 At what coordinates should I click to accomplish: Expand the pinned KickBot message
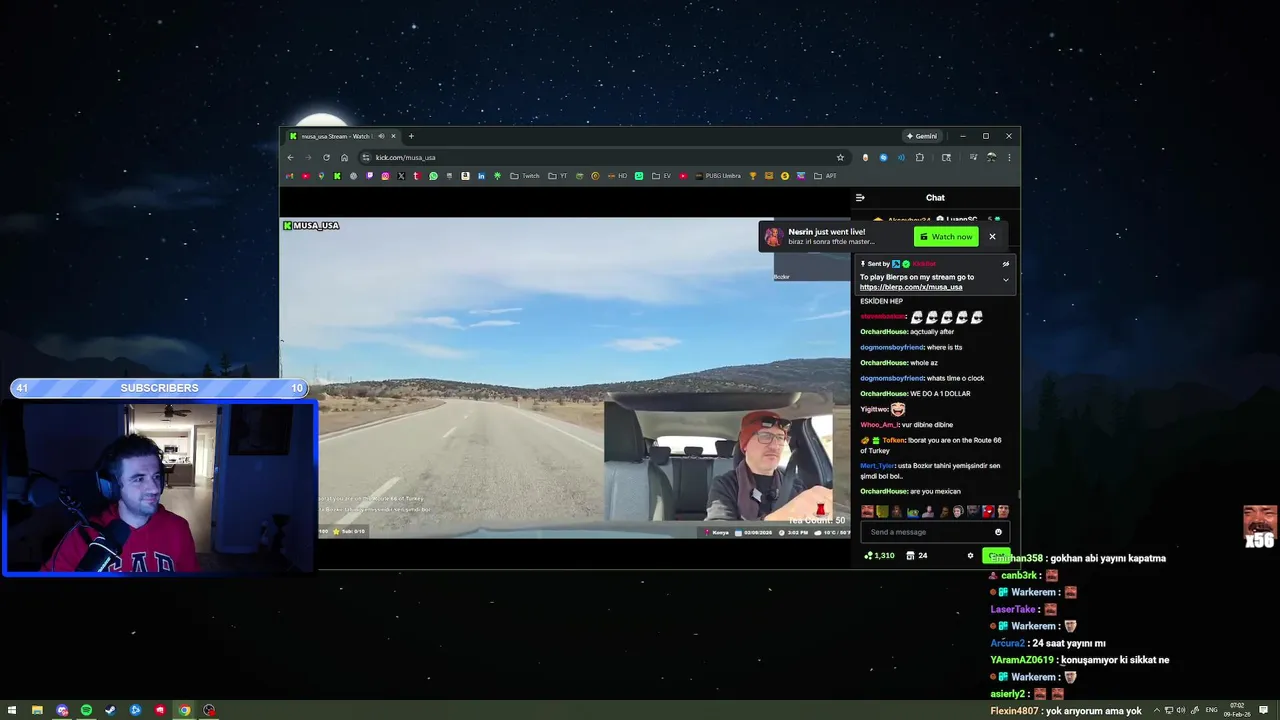(x=1006, y=280)
